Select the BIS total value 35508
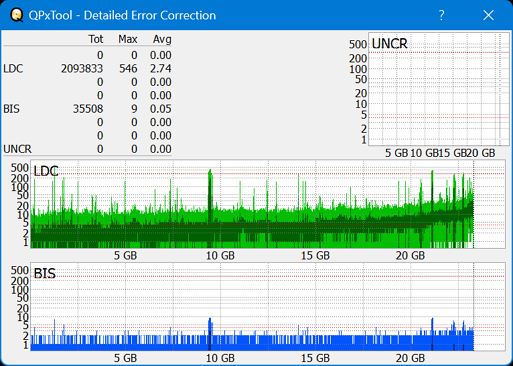The image size is (513, 366). click(88, 109)
